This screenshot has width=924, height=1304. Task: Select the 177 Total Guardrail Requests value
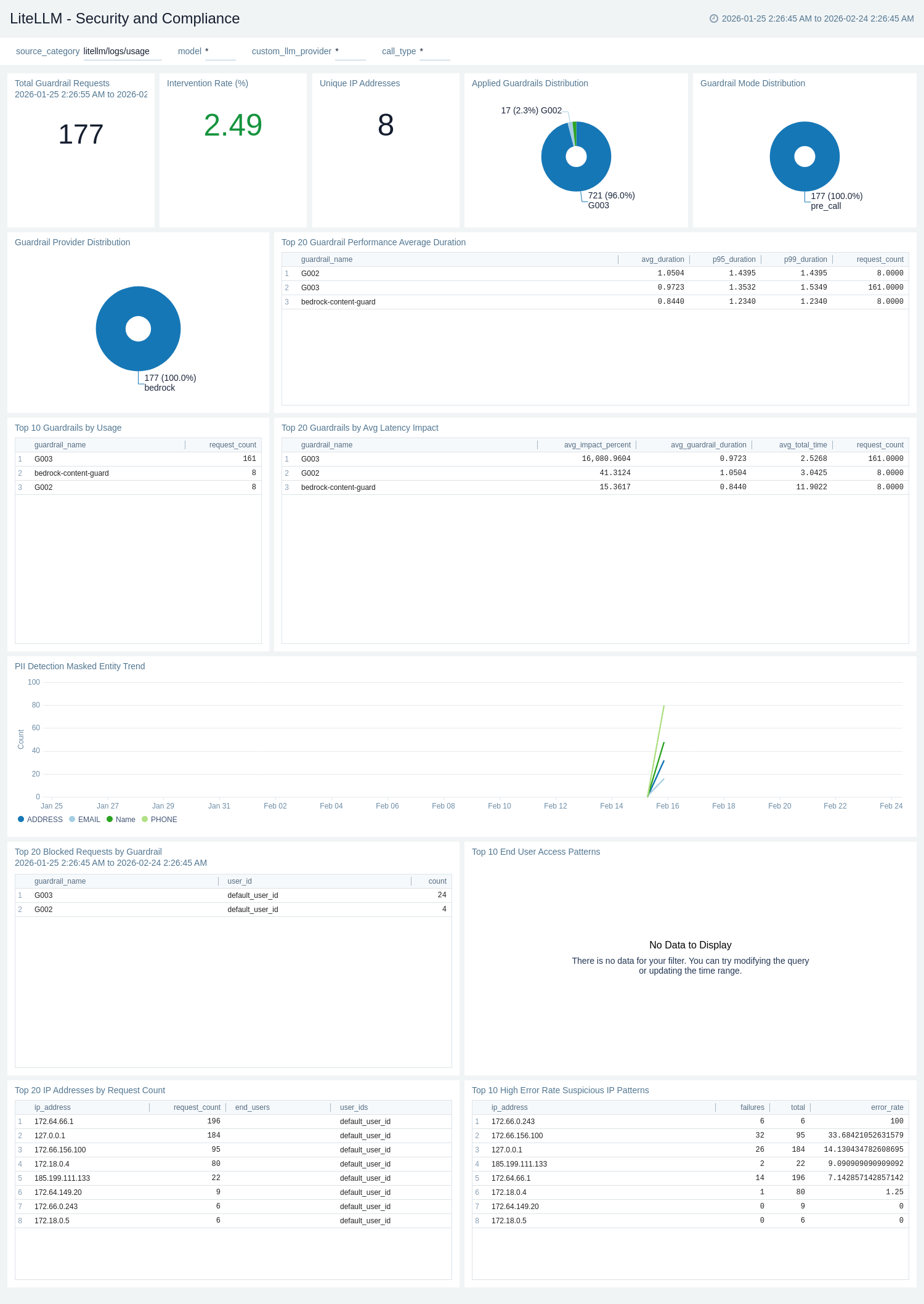tap(81, 134)
